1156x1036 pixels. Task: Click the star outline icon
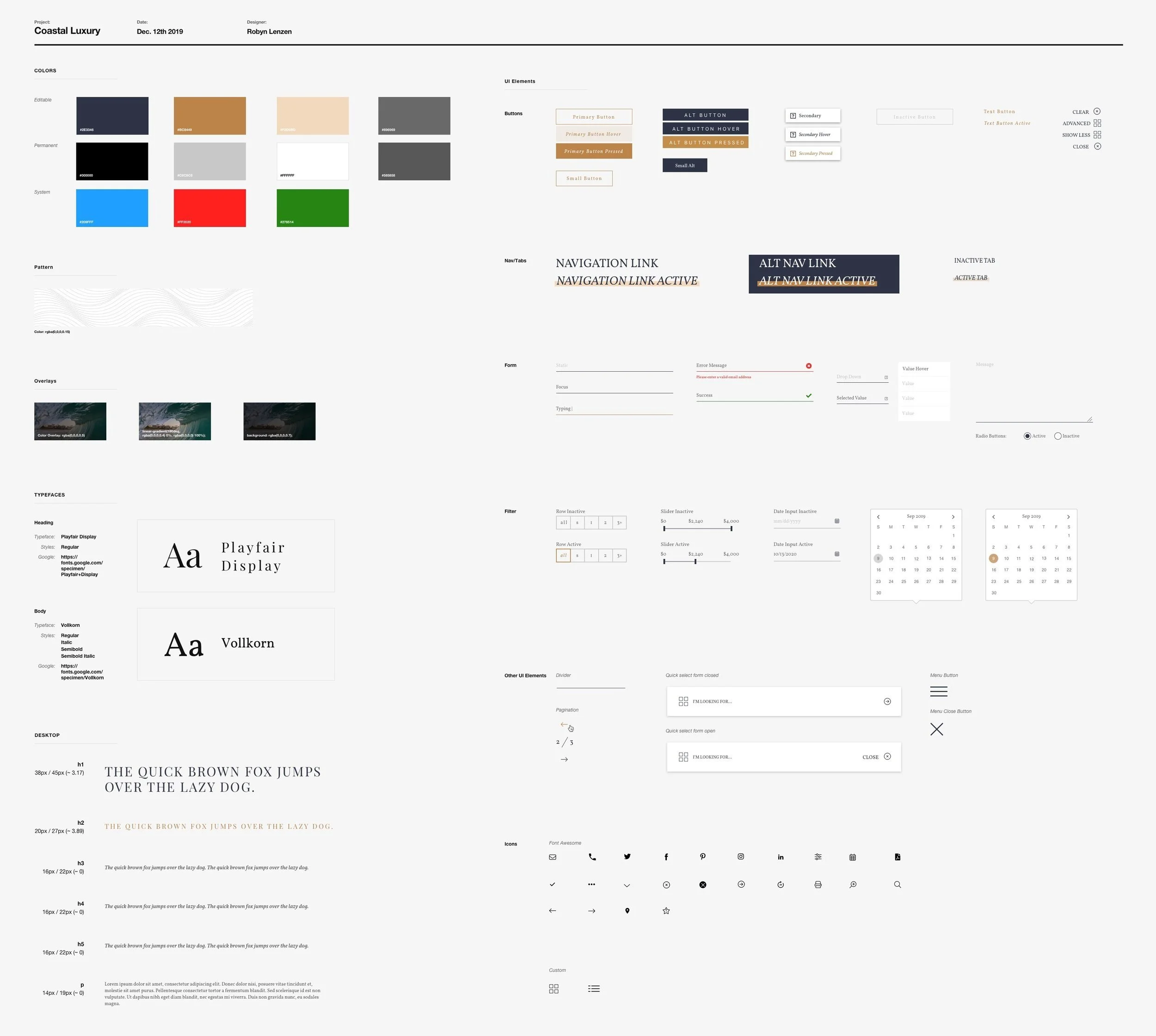click(x=666, y=911)
